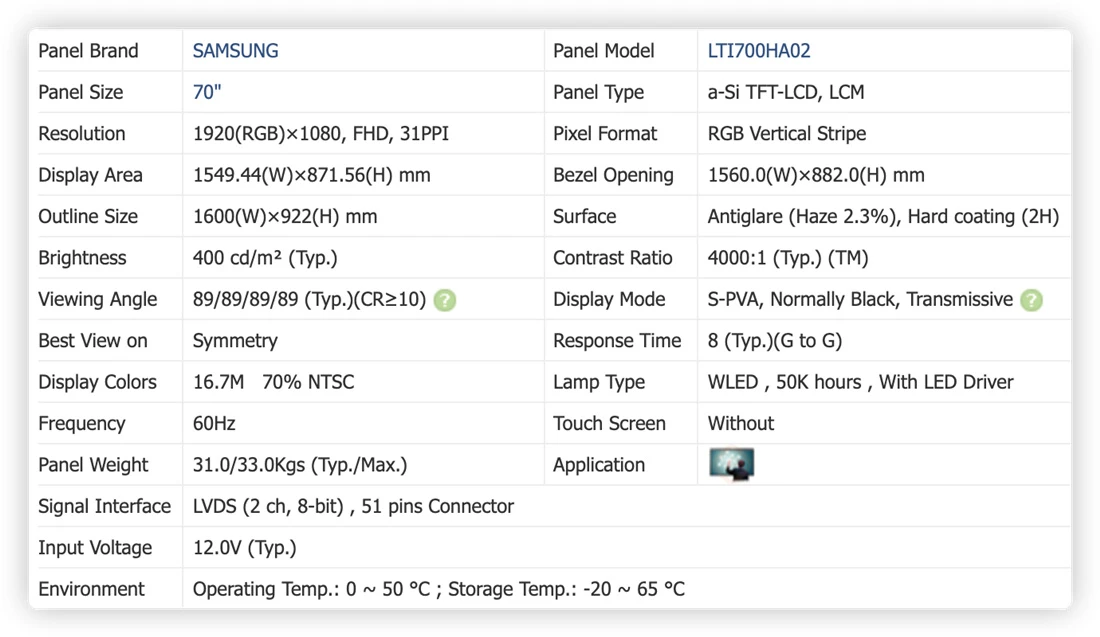Image resolution: width=1100 pixels, height=637 pixels.
Task: Click the "Surface" label cell
Action: tap(621, 216)
